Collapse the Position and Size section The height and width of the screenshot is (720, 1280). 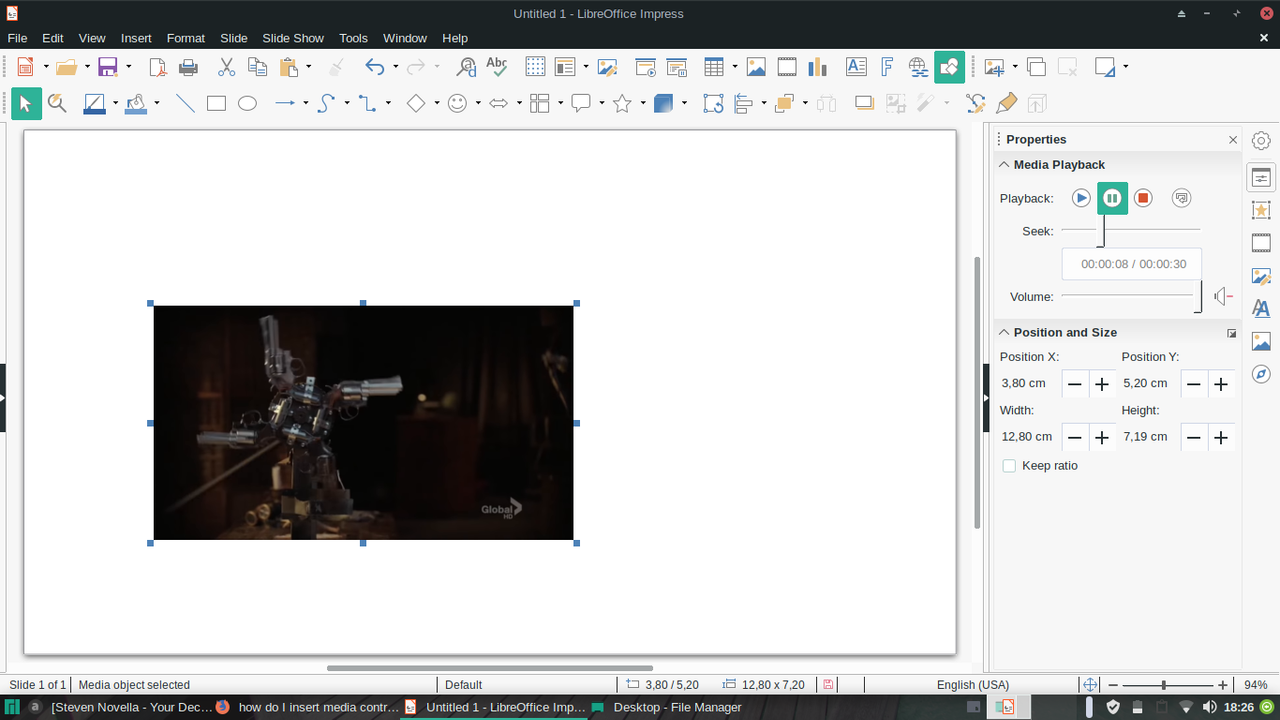1003,332
